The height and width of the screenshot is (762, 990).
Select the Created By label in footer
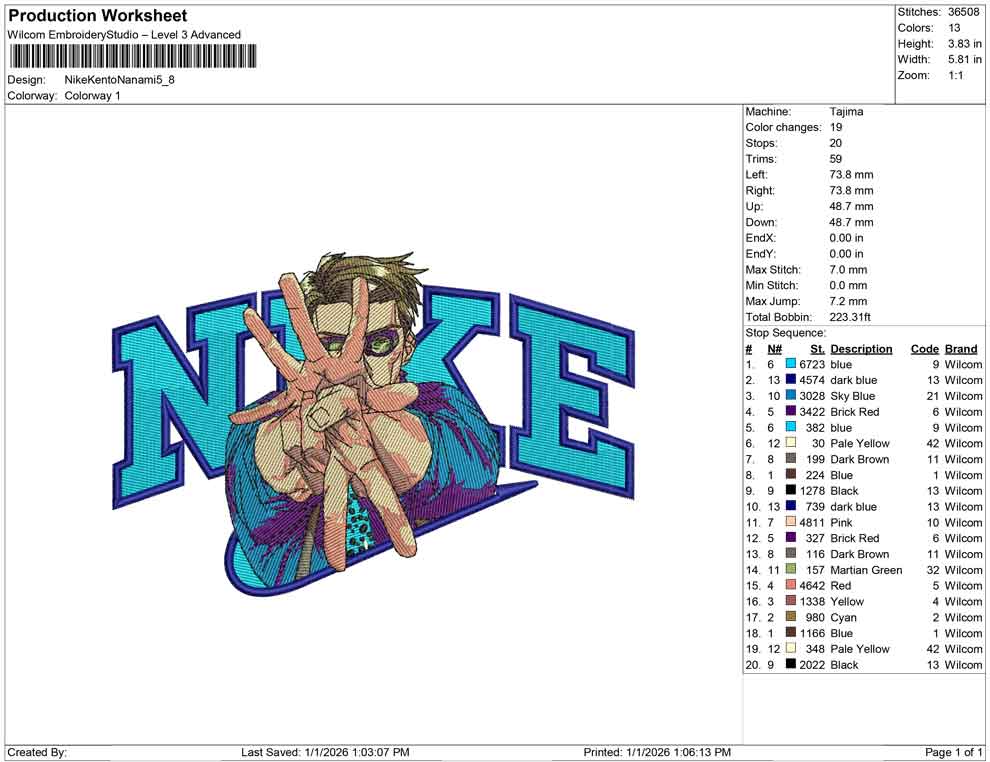[37, 752]
